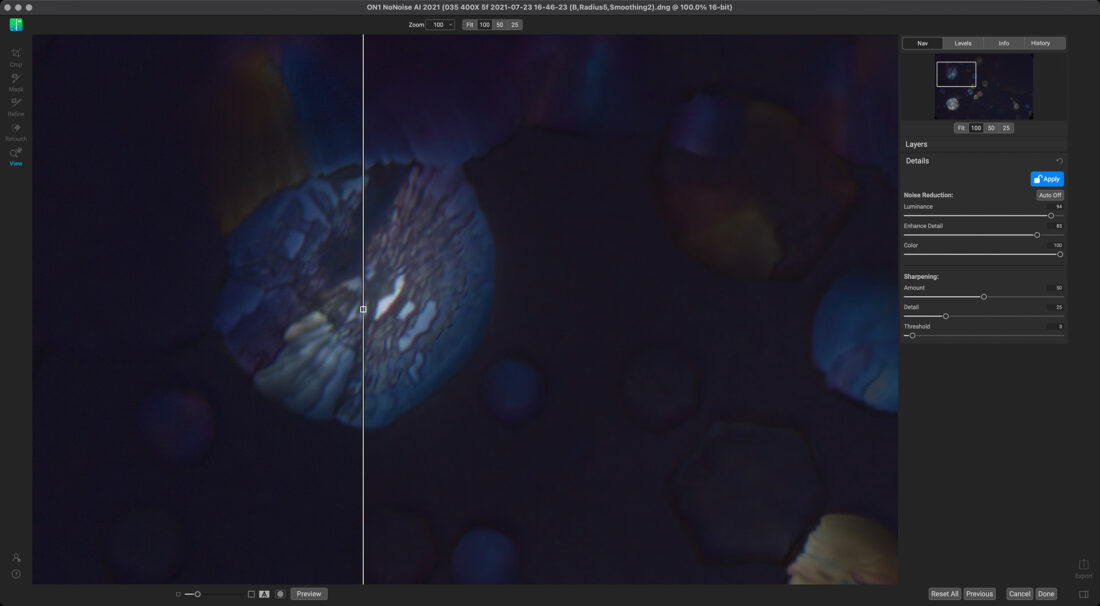
Task: Toggle the Auto Off noise reduction button
Action: coord(1049,195)
